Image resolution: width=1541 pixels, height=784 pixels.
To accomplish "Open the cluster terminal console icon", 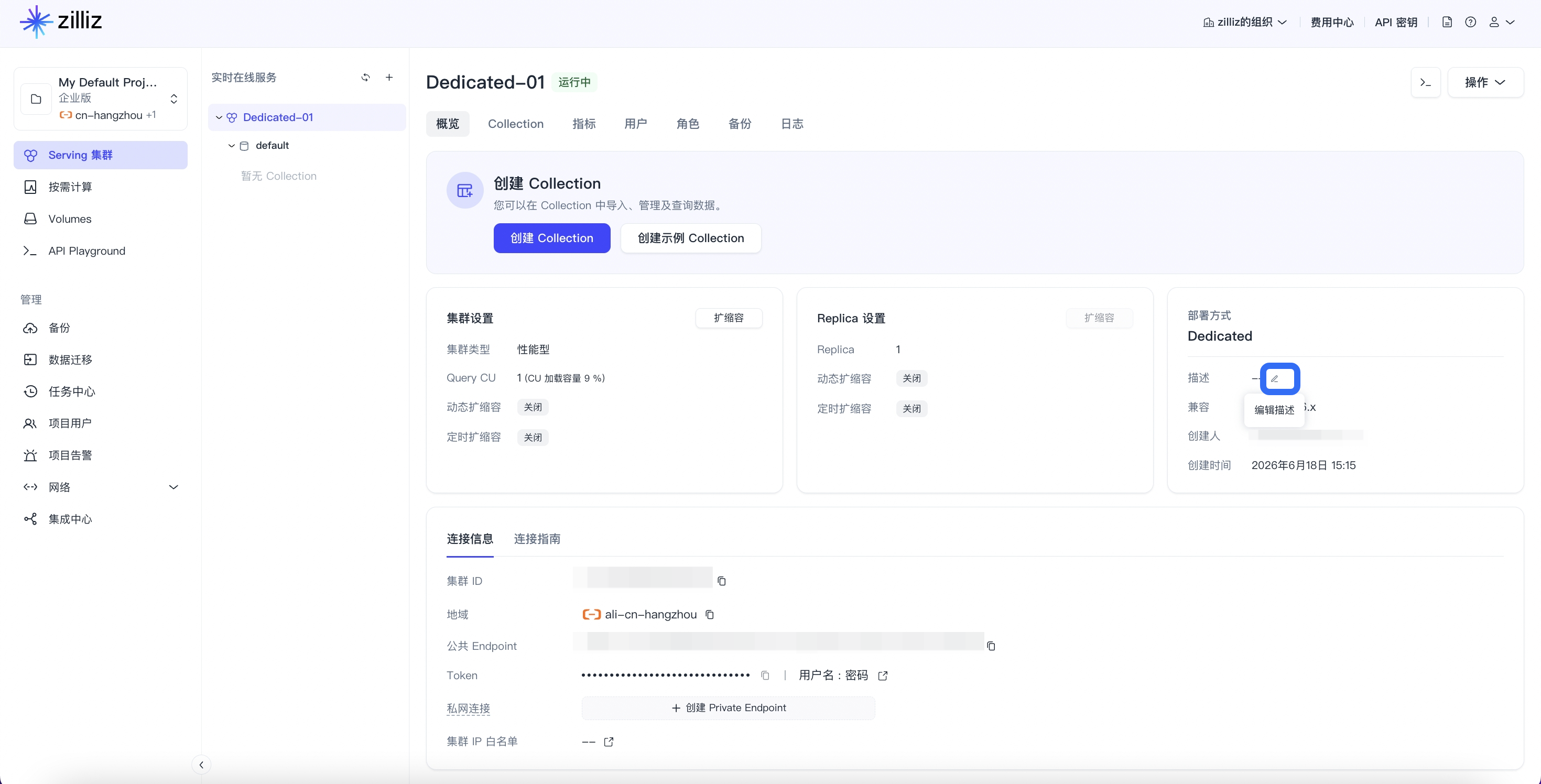I will (1426, 82).
